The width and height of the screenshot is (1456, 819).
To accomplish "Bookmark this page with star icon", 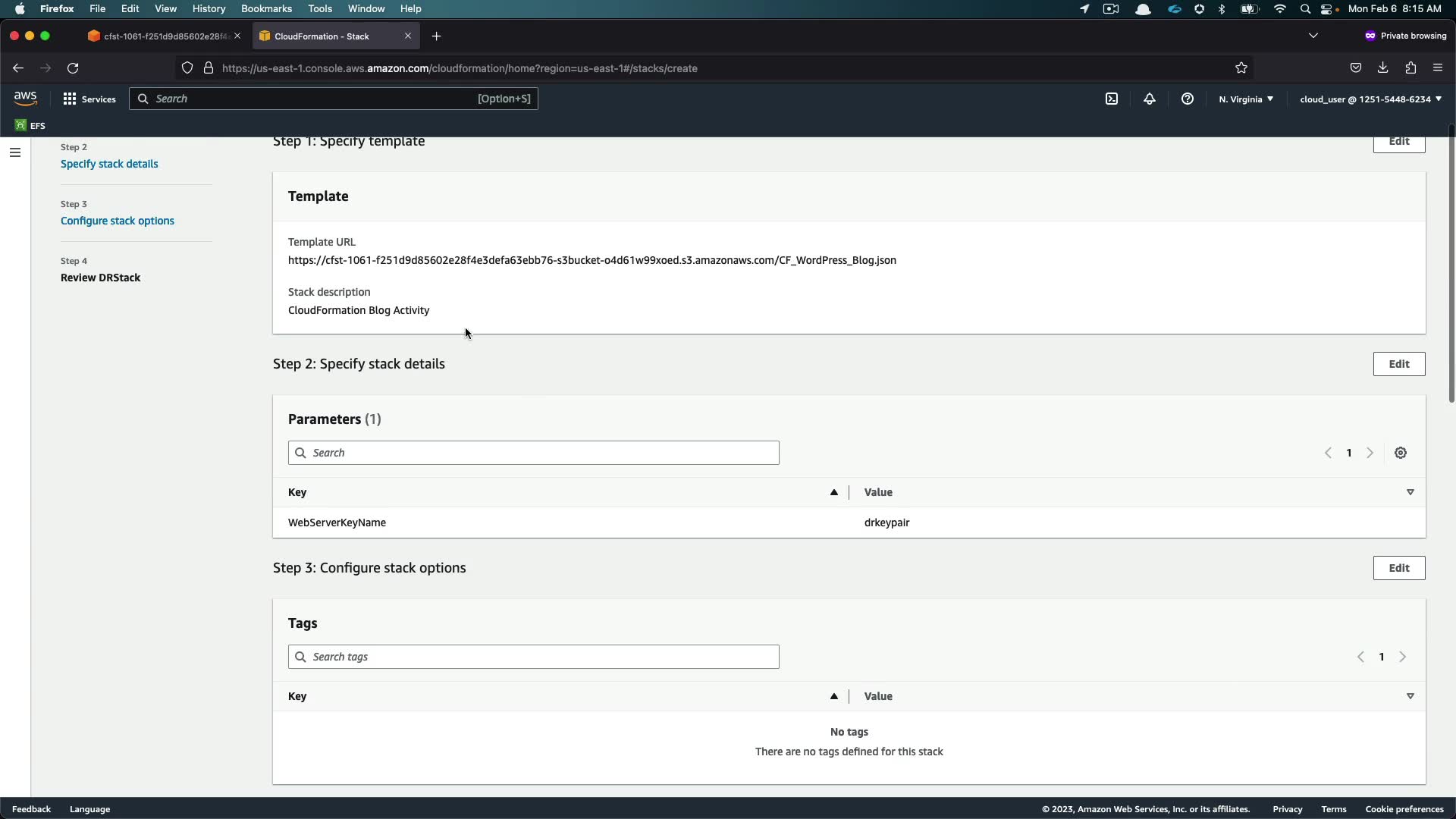I will coord(1241,68).
